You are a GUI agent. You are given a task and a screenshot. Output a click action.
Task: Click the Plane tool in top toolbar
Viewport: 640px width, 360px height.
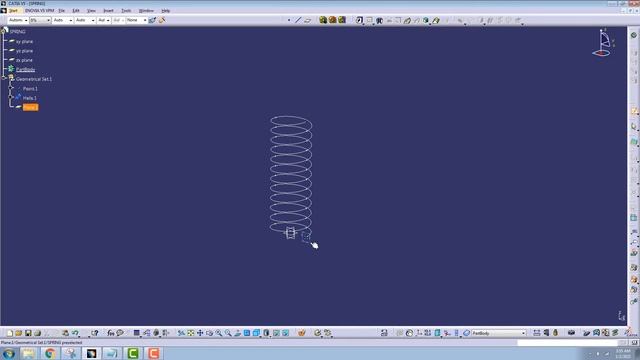[308, 20]
